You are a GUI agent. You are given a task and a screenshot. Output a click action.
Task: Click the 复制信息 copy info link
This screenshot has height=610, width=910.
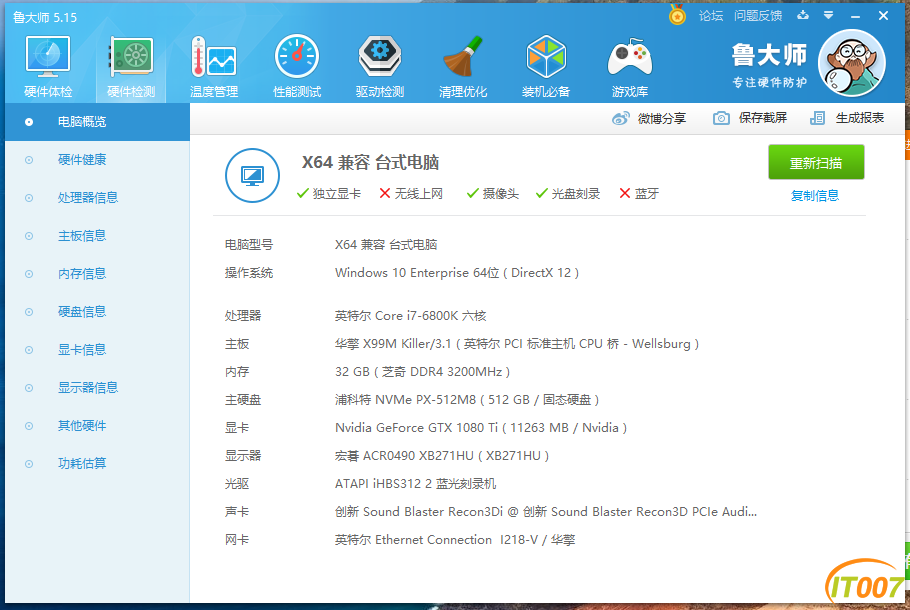tap(815, 196)
